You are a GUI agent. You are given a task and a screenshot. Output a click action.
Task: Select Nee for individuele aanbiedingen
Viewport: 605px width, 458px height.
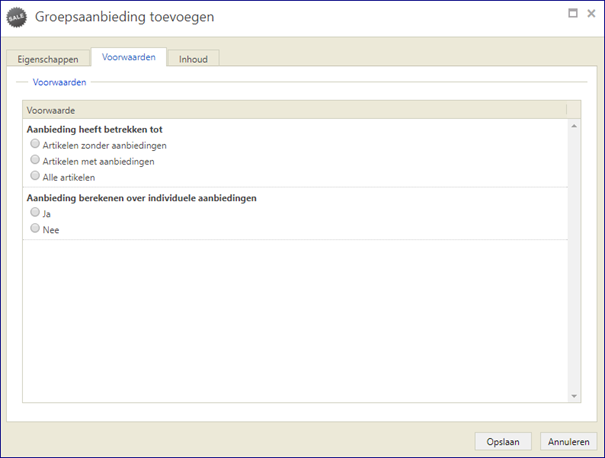pyautogui.click(x=35, y=228)
